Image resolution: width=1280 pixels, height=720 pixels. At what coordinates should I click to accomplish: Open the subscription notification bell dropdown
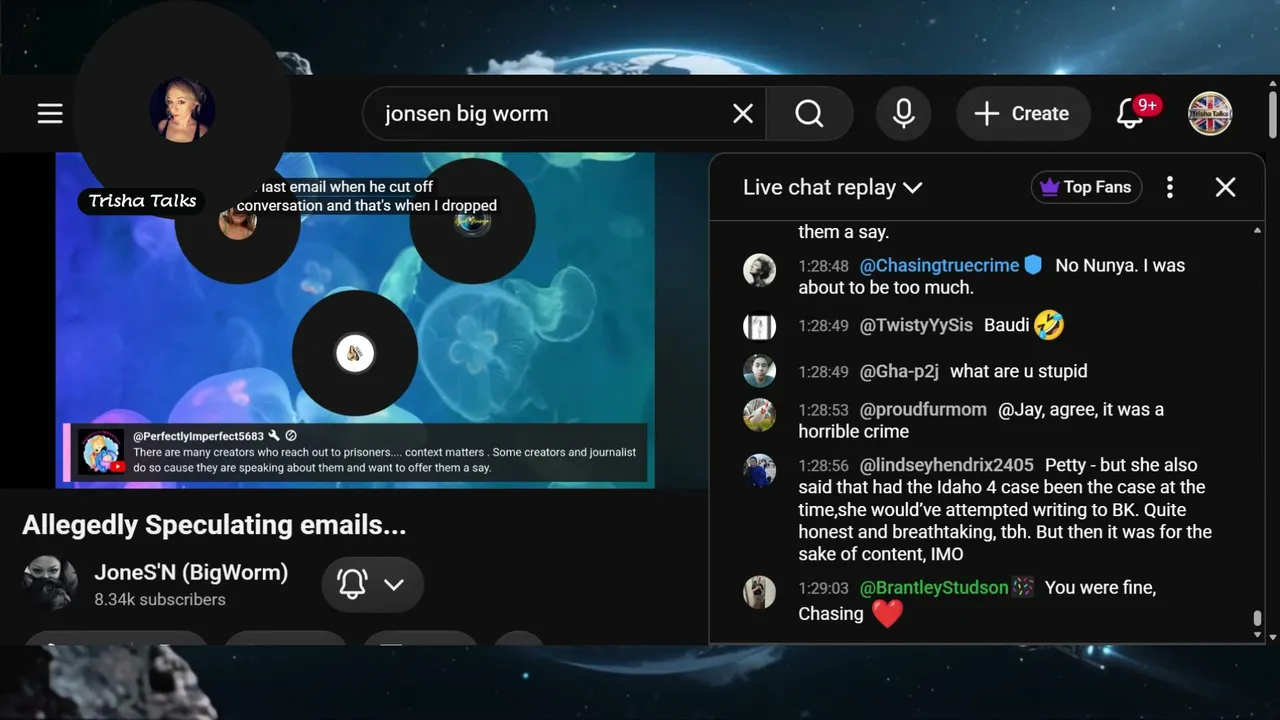[372, 584]
